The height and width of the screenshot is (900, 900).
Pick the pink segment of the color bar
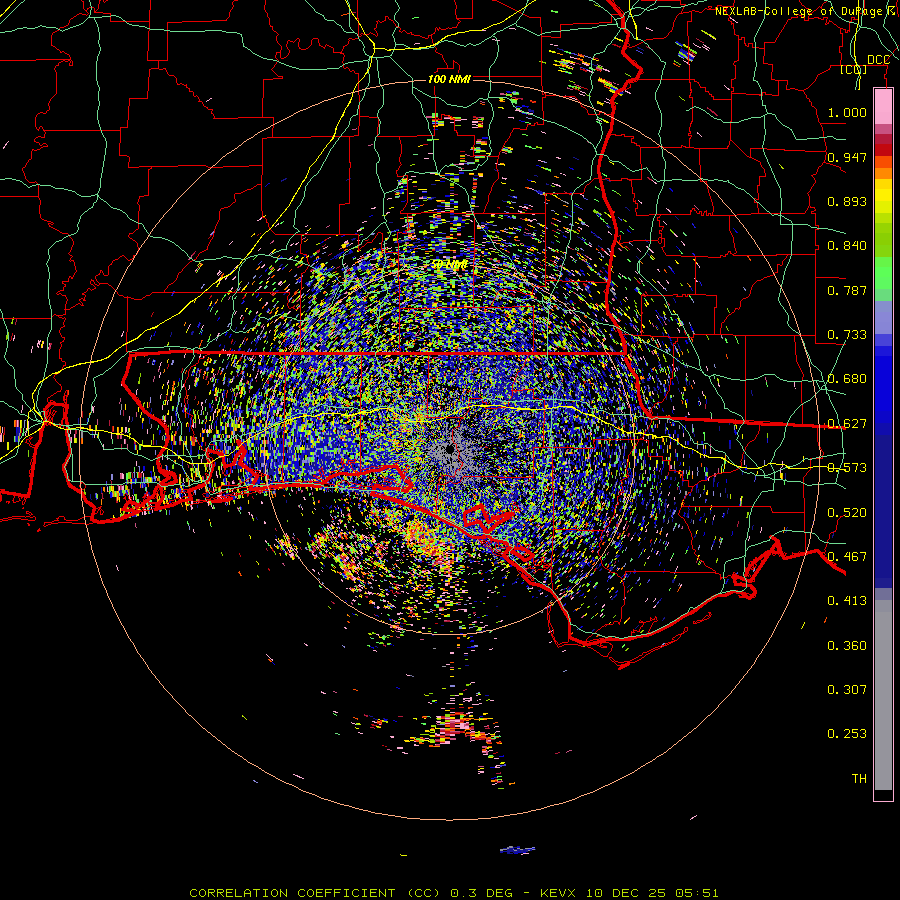point(883,107)
